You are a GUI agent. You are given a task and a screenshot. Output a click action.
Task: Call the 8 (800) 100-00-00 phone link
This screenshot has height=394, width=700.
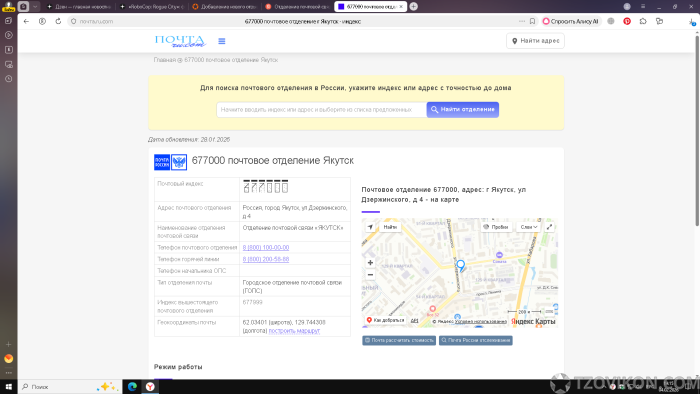pos(266,248)
